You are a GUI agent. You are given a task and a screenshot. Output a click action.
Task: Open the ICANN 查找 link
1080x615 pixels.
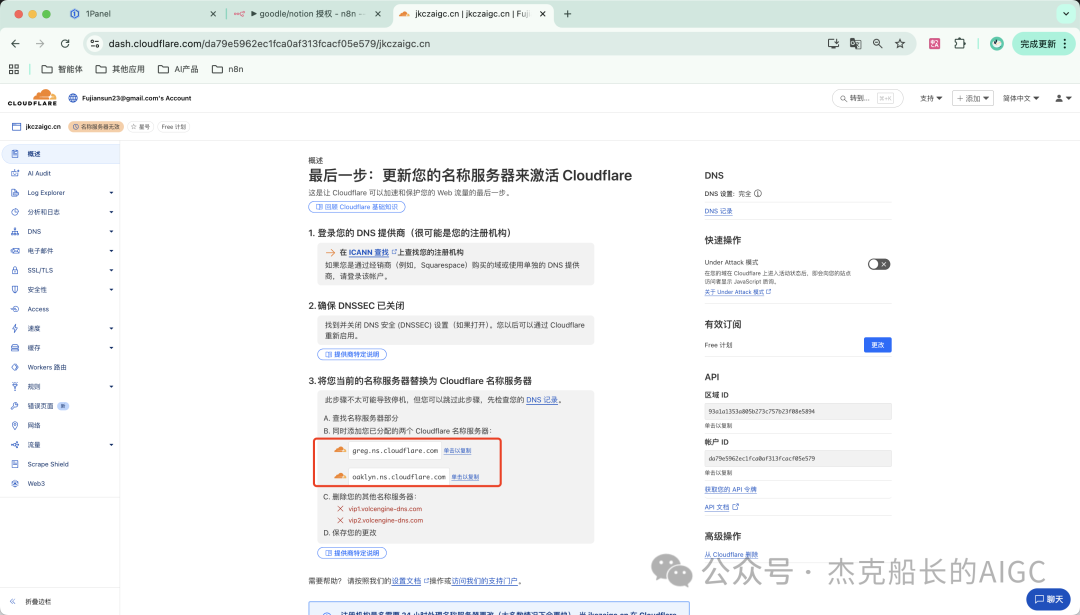368,252
